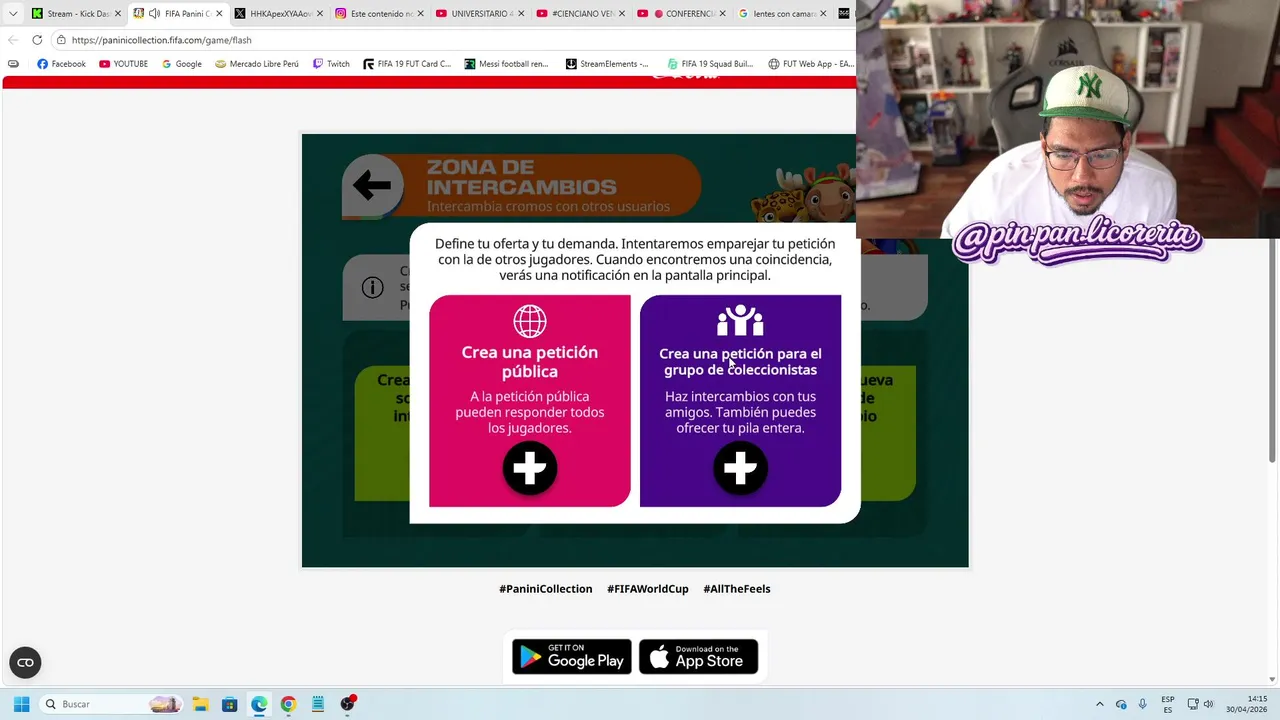This screenshot has width=1280, height=720.
Task: Open the FIFA 19 Squad Builder bookmark
Action: 710,64
